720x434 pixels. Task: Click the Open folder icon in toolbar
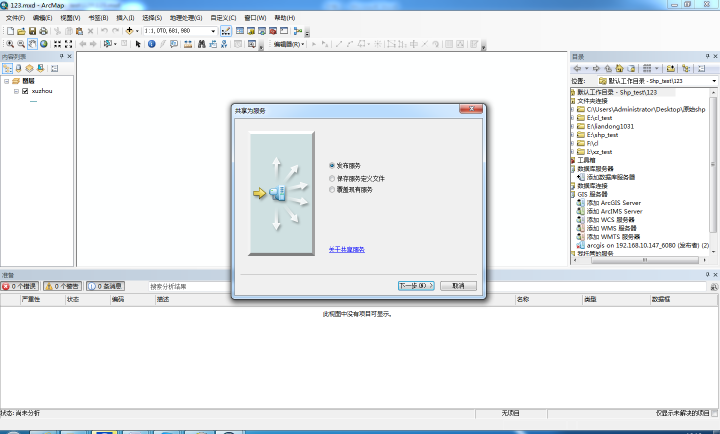[21, 31]
